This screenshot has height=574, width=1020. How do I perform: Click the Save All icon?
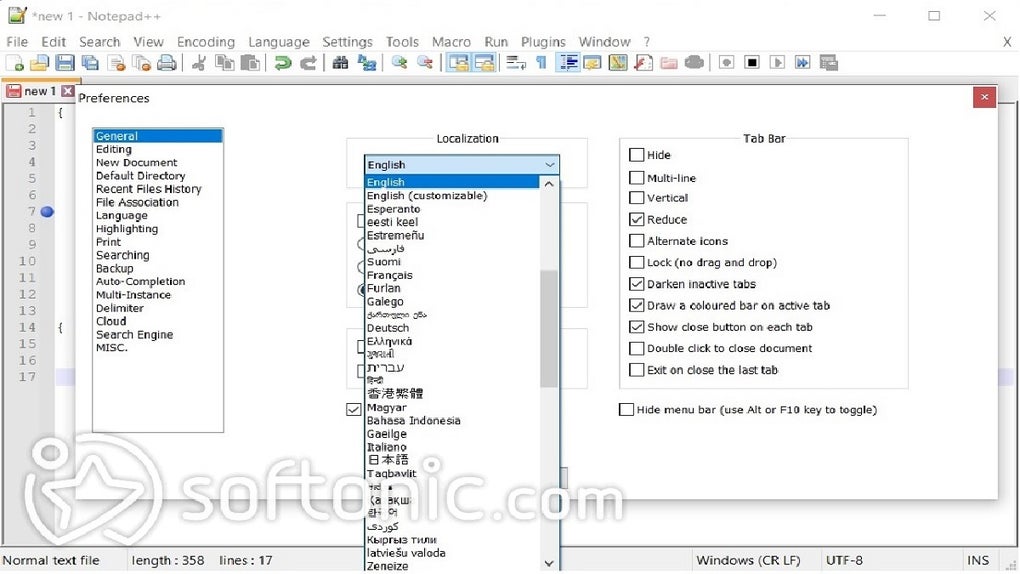click(90, 62)
